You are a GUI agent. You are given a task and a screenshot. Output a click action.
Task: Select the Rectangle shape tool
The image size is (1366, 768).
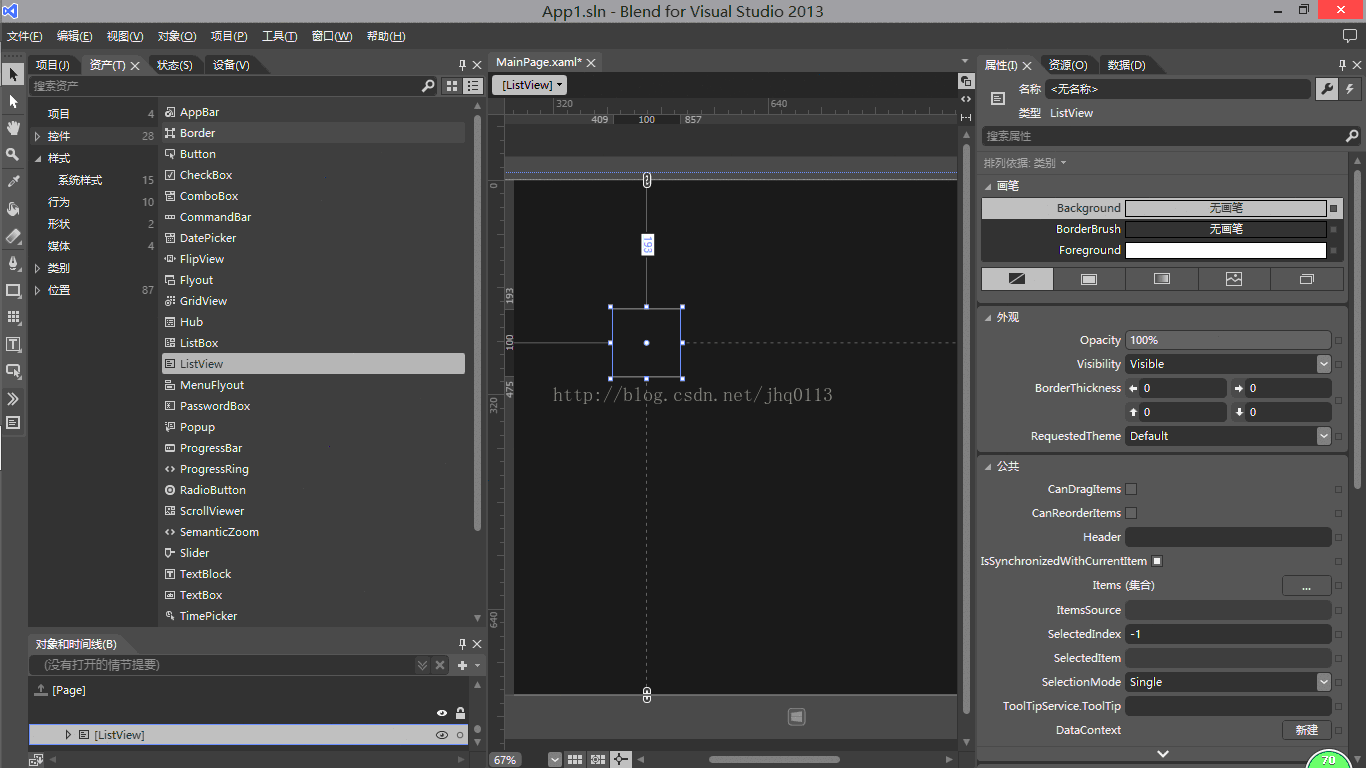pos(13,290)
